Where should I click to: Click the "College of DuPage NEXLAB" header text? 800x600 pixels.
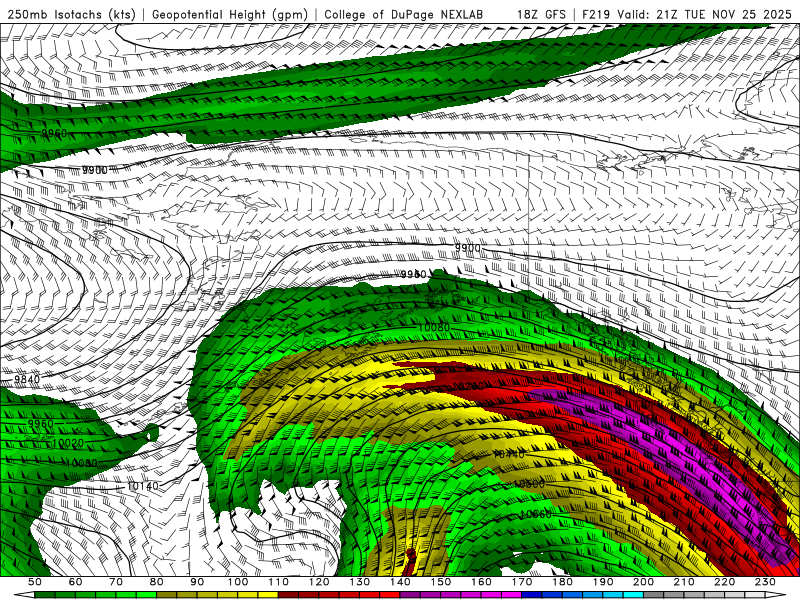(x=403, y=14)
